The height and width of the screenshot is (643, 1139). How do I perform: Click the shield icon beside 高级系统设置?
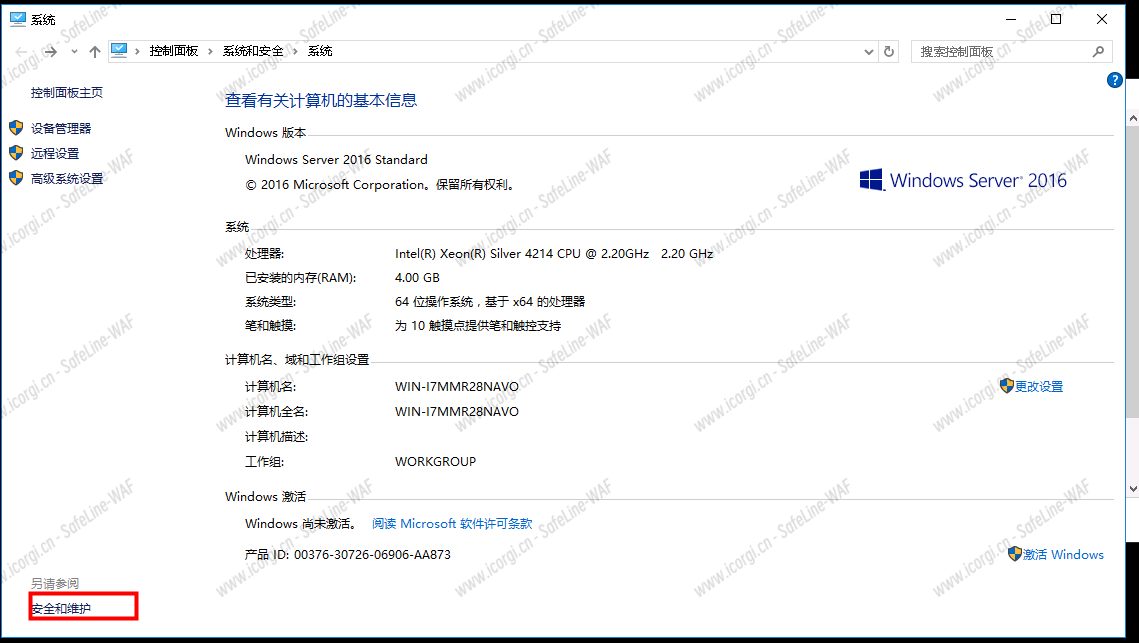(x=16, y=178)
